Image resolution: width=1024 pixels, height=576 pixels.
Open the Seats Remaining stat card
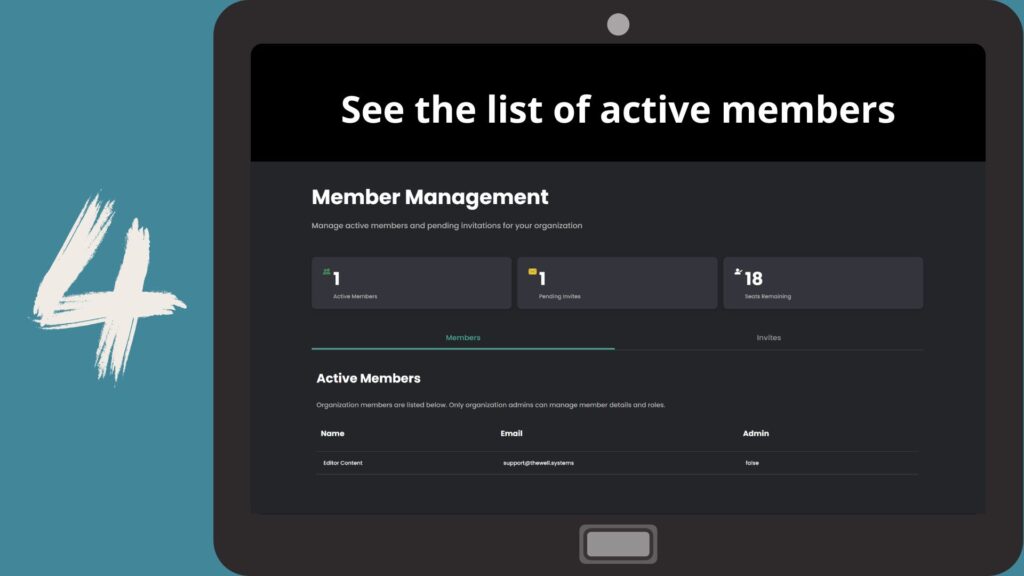[x=823, y=283]
